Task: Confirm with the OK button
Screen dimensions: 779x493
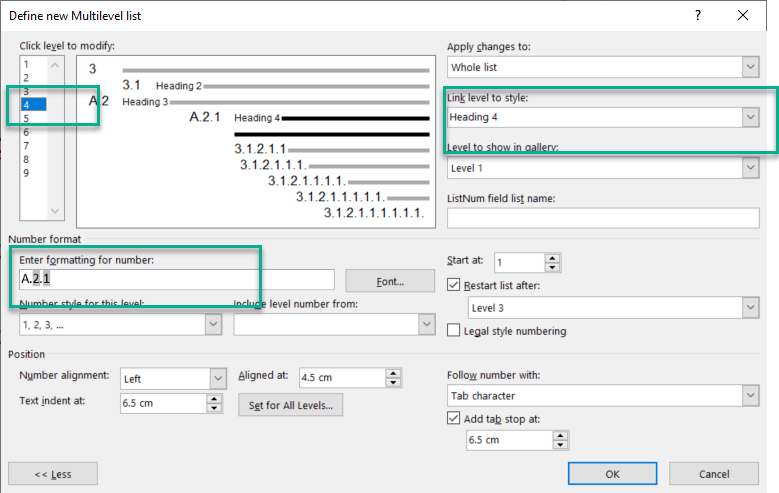Action: (x=613, y=474)
